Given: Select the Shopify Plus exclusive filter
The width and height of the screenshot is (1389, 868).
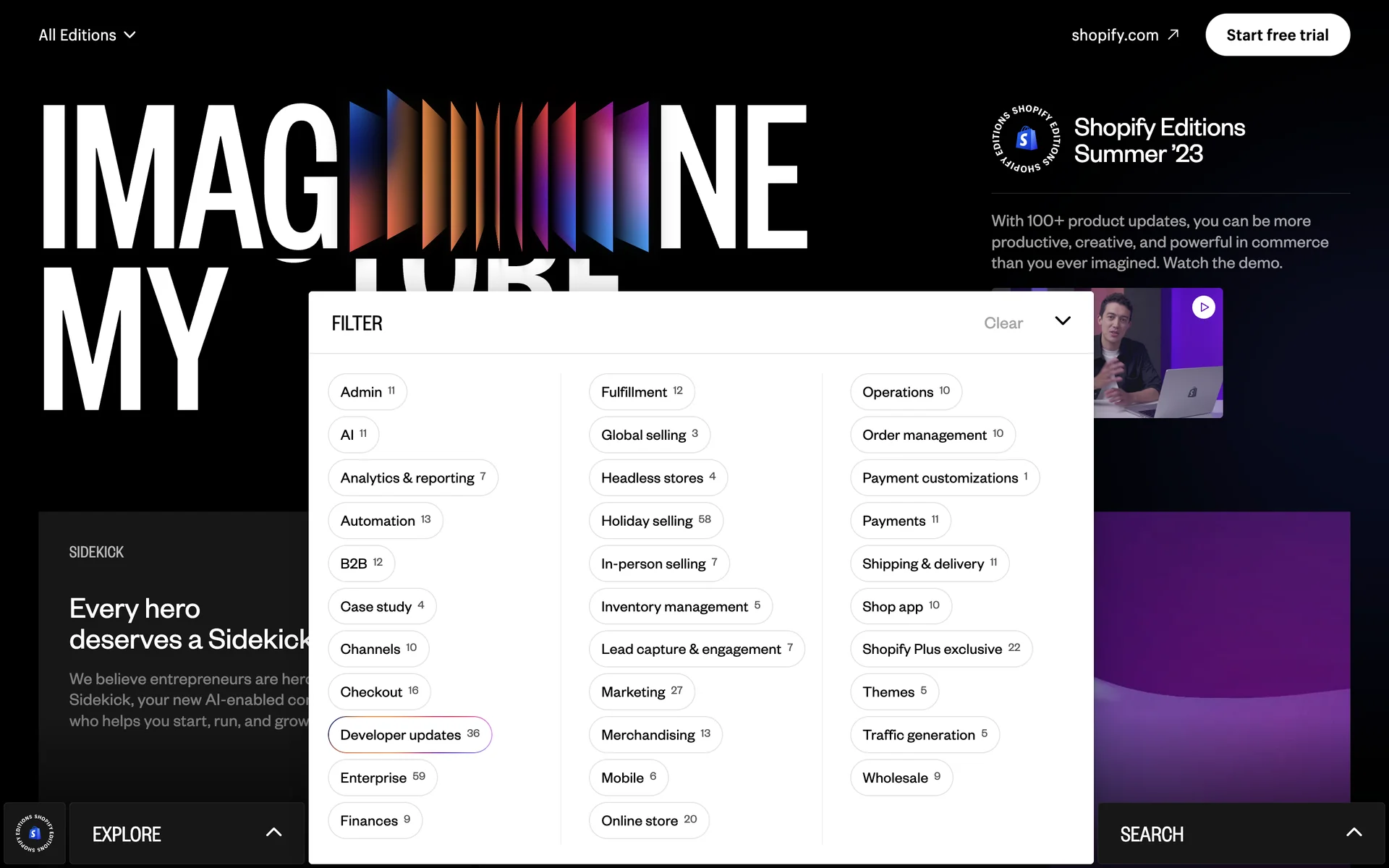Looking at the screenshot, I should (x=940, y=649).
